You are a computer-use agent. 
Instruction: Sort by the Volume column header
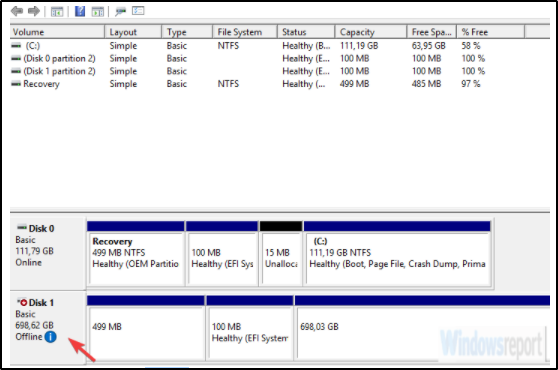point(57,32)
